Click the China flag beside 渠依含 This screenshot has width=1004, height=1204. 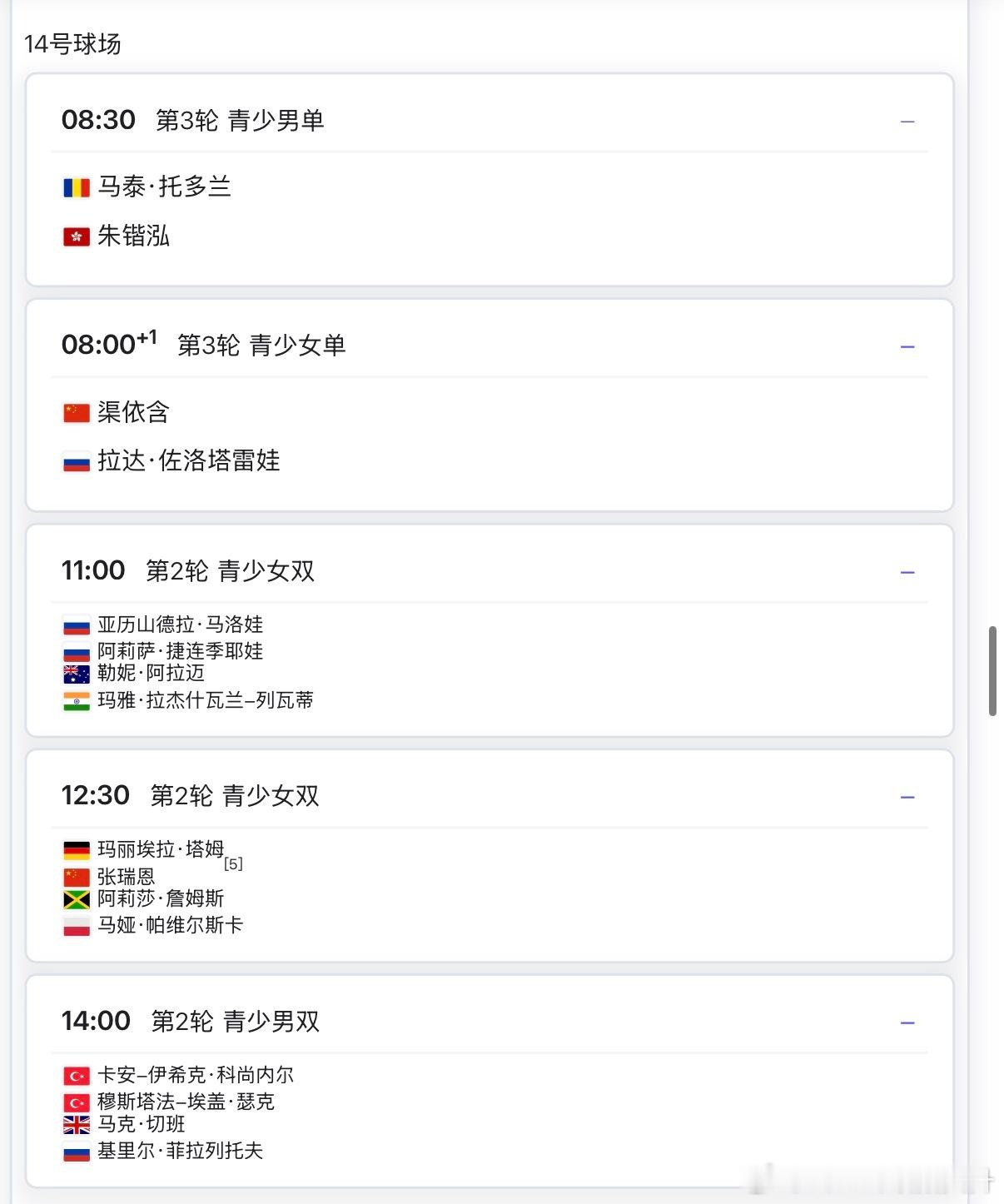(x=77, y=413)
